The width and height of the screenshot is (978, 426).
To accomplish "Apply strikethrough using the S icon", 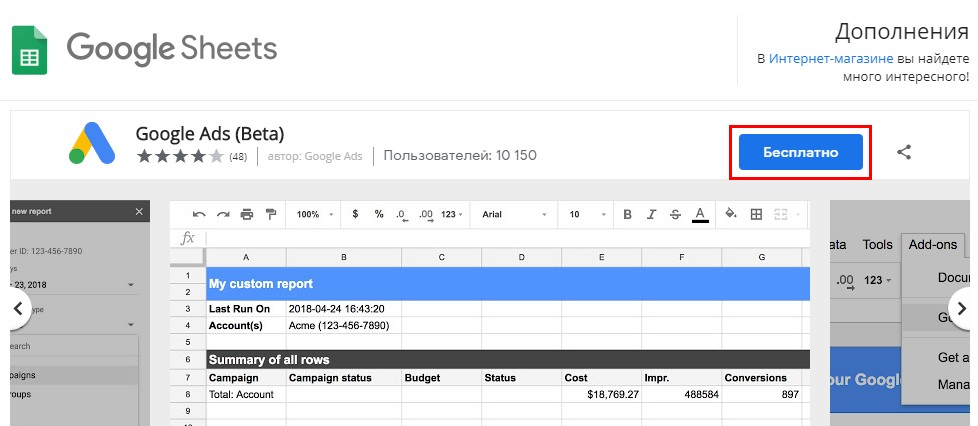I will (x=675, y=214).
